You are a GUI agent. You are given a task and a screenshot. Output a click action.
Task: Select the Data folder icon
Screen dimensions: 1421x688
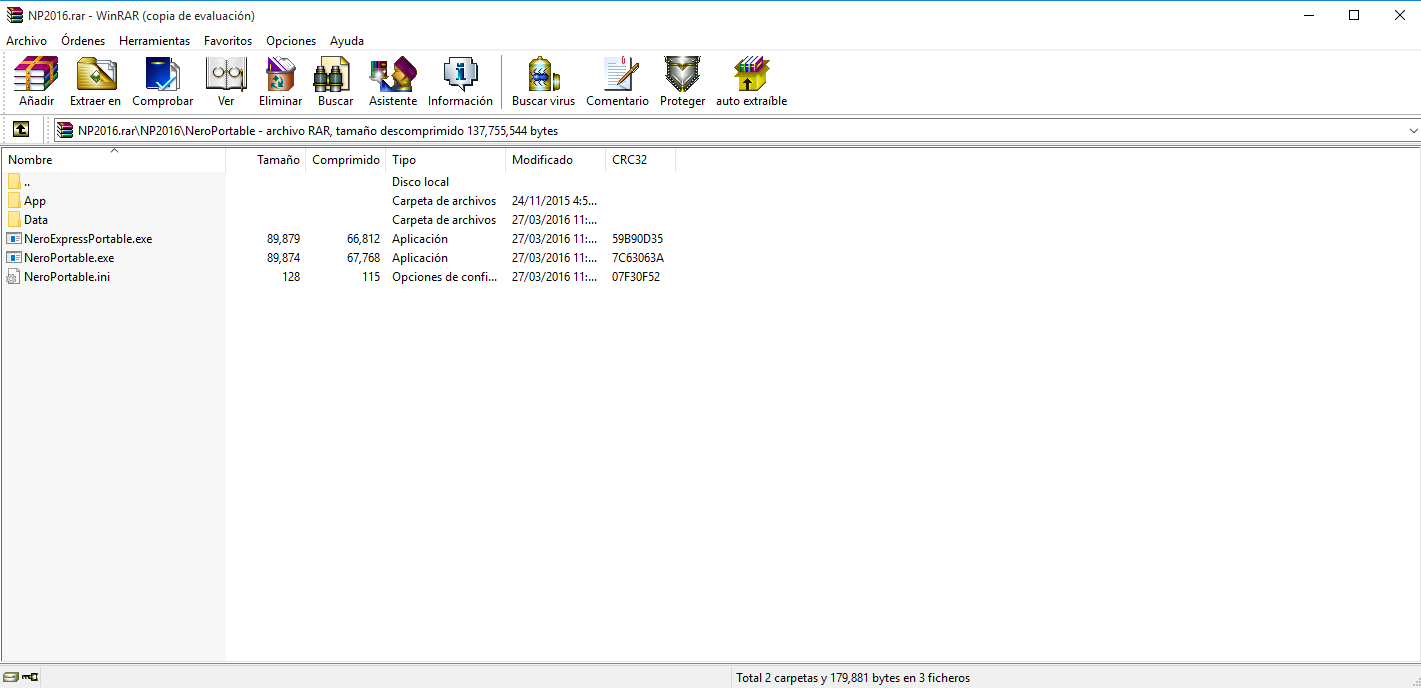(x=14, y=219)
